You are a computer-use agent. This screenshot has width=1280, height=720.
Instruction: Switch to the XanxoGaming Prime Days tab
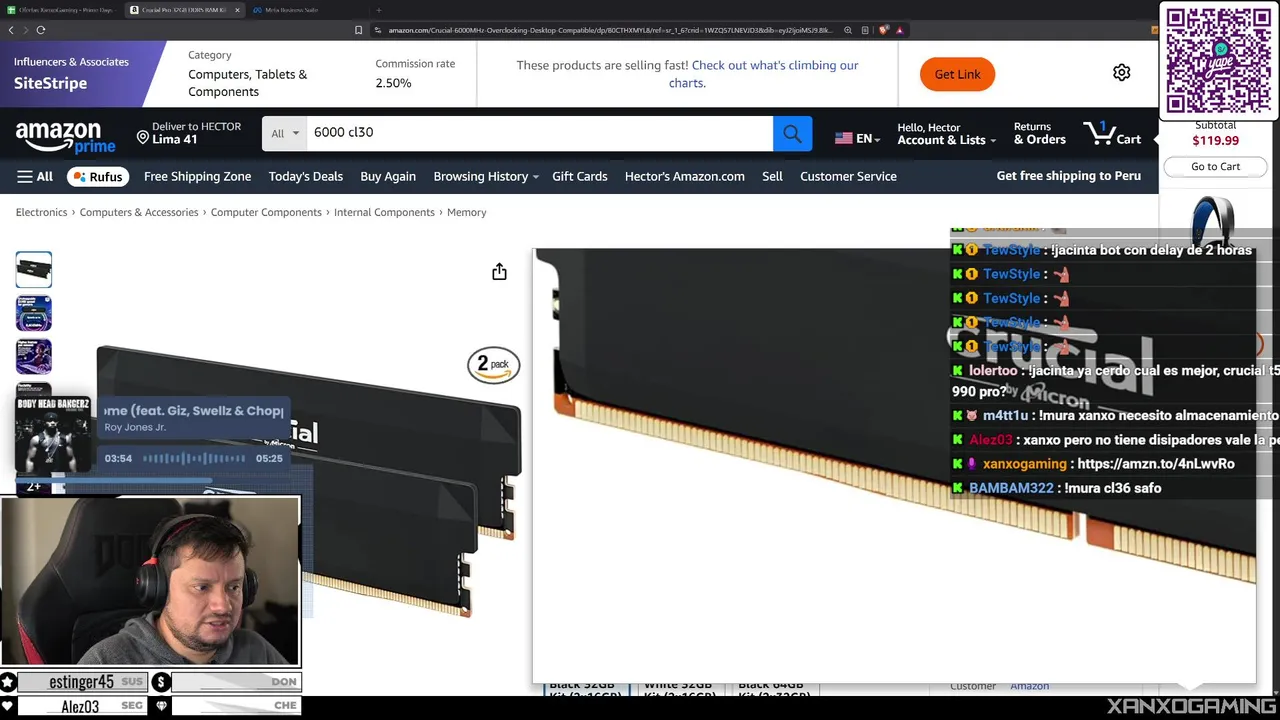tap(60, 10)
